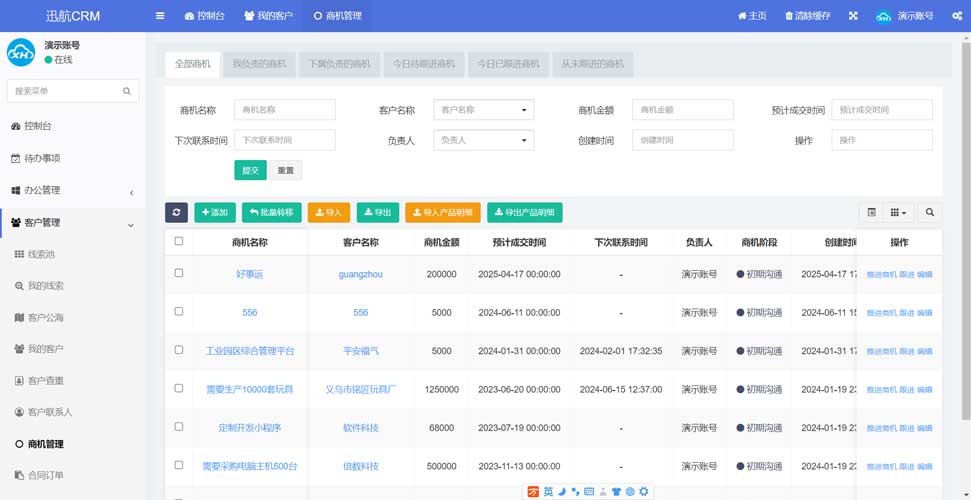The image size is (971, 500).
Task: Click the IME moon icon
Action: click(562, 492)
